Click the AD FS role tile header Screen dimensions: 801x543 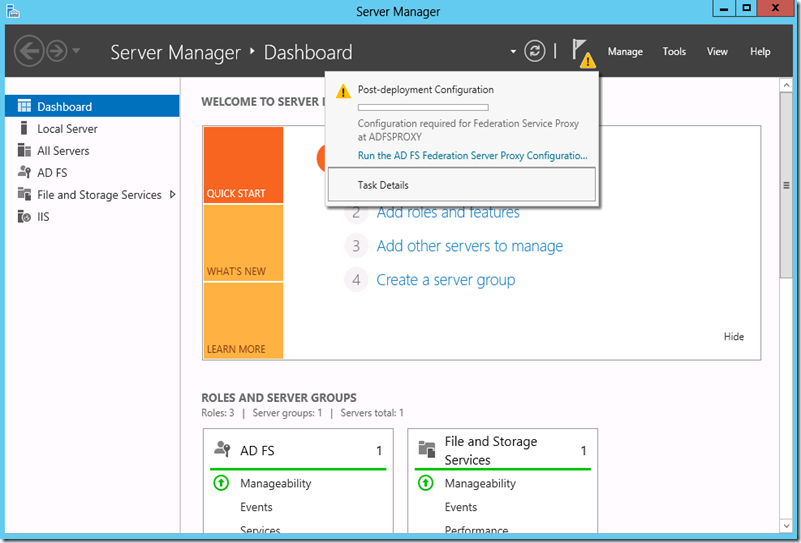(298, 450)
